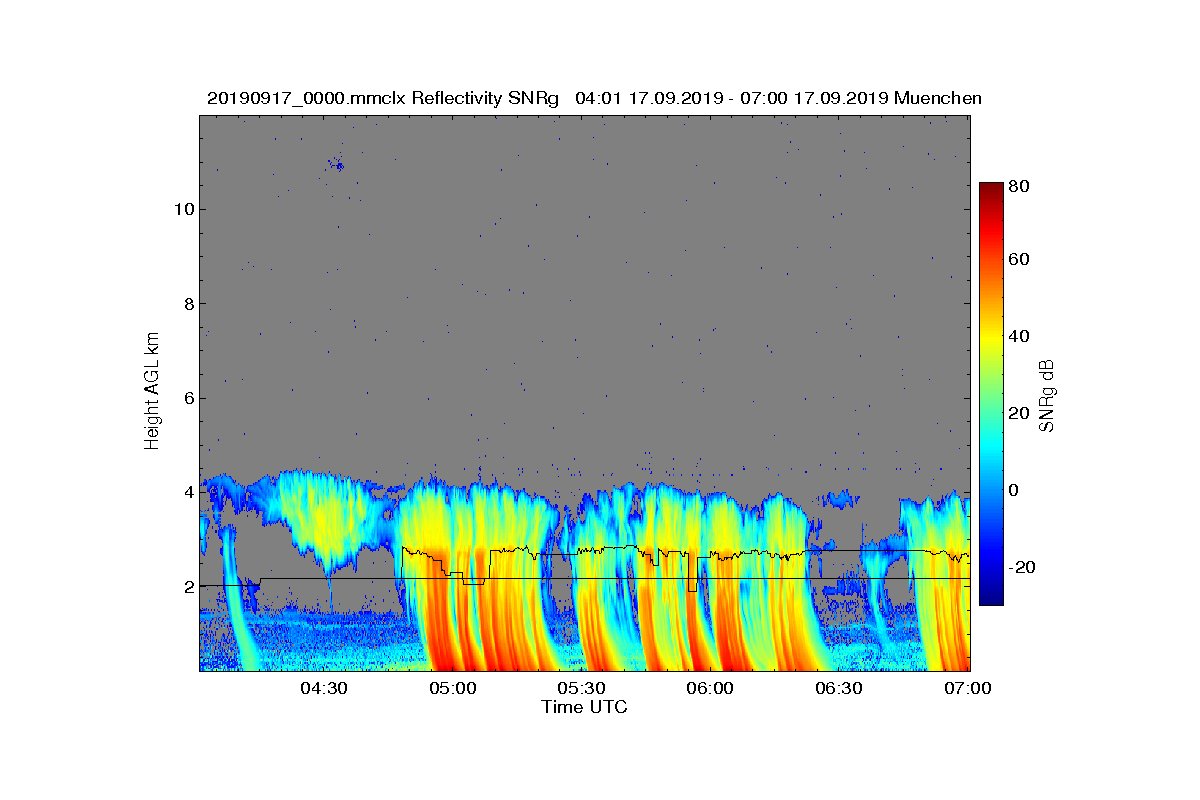Click the height tick label '4'
Image resolution: width=1200 pixels, height=800 pixels.
(x=188, y=492)
